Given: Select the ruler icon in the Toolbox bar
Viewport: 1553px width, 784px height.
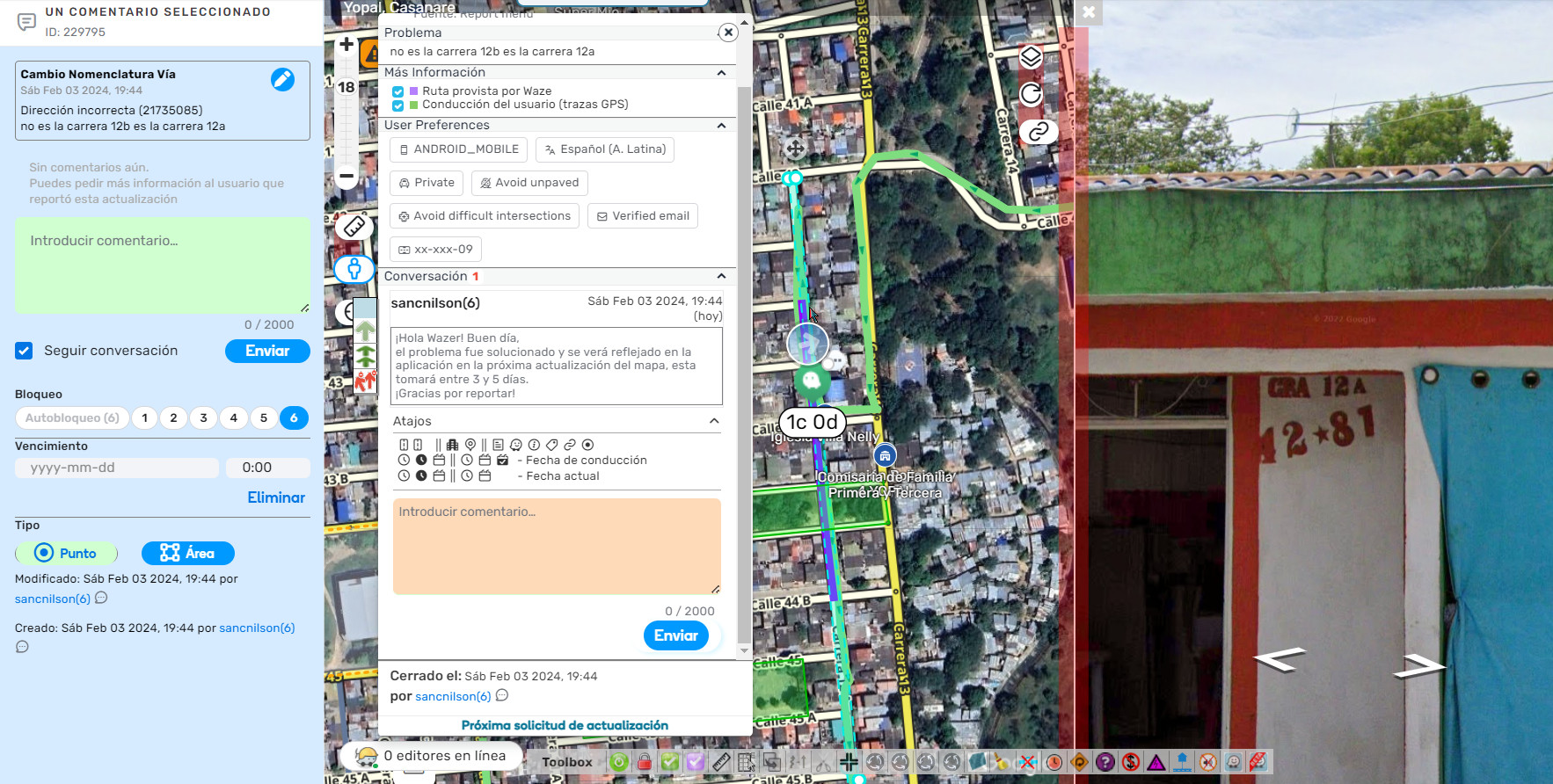Looking at the screenshot, I should 721,762.
